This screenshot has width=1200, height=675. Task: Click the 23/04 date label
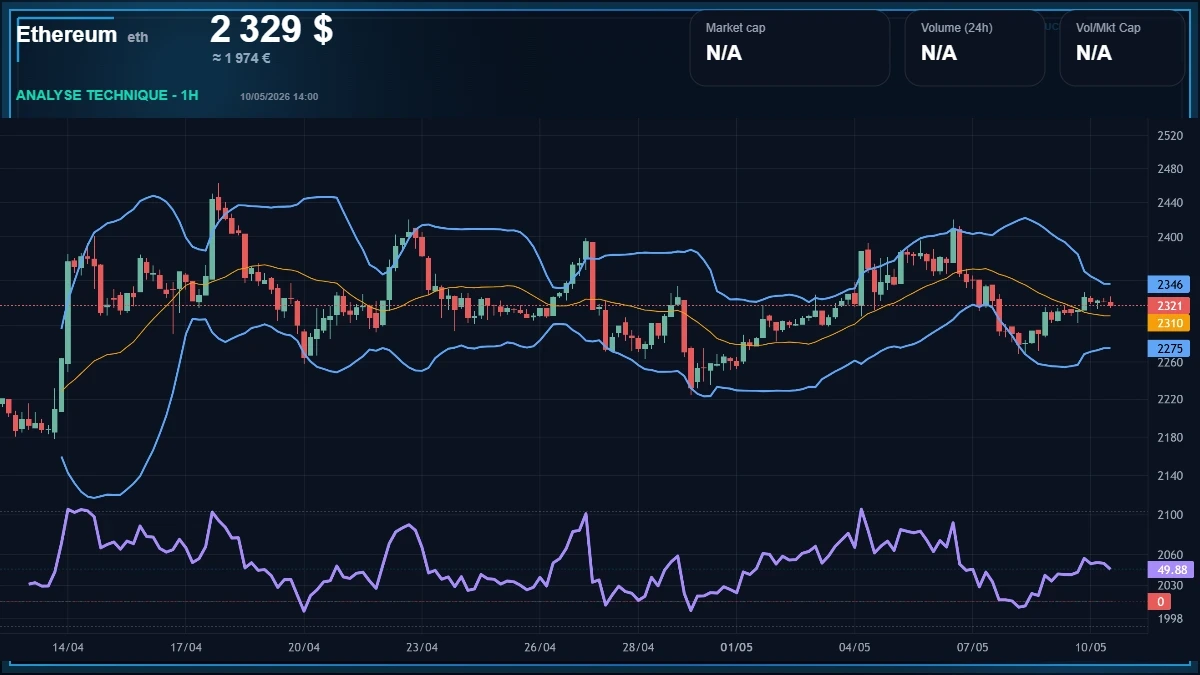[422, 647]
